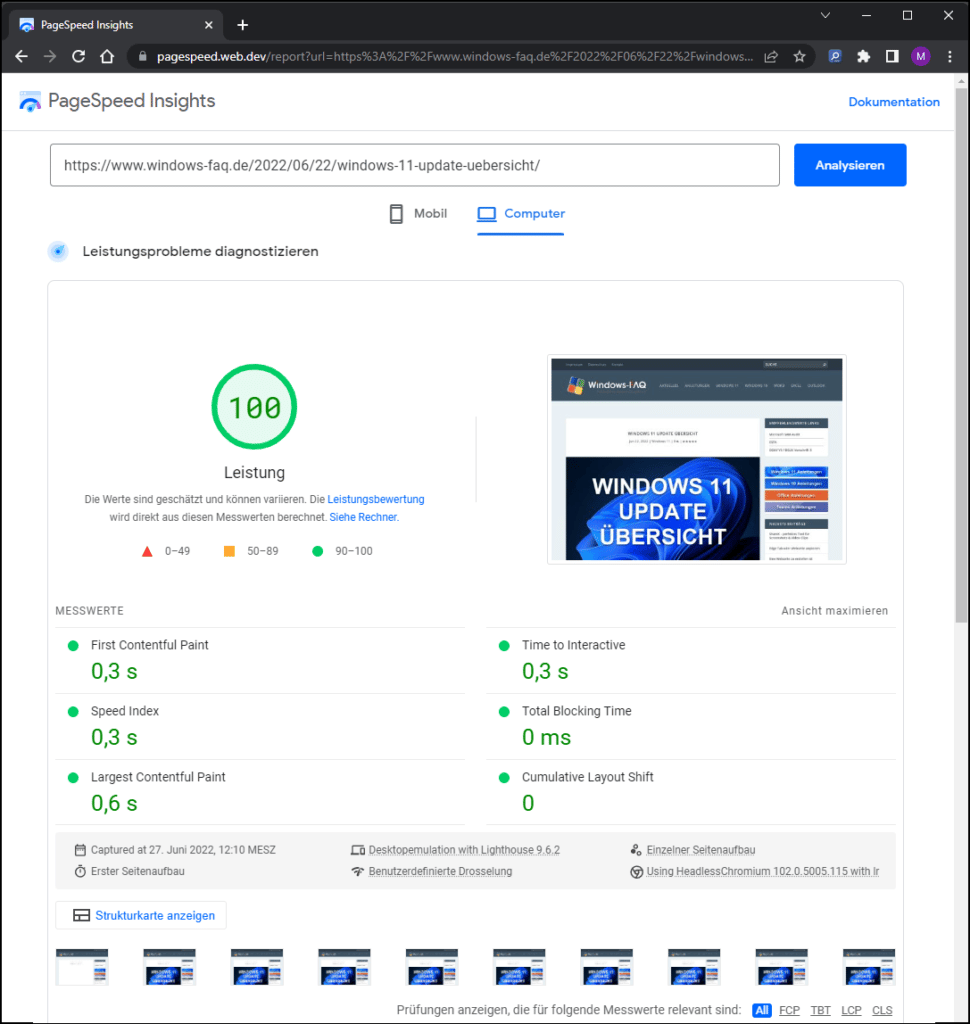This screenshot has height=1024, width=970.
Task: Share this page via the share icon
Action: [x=771, y=57]
